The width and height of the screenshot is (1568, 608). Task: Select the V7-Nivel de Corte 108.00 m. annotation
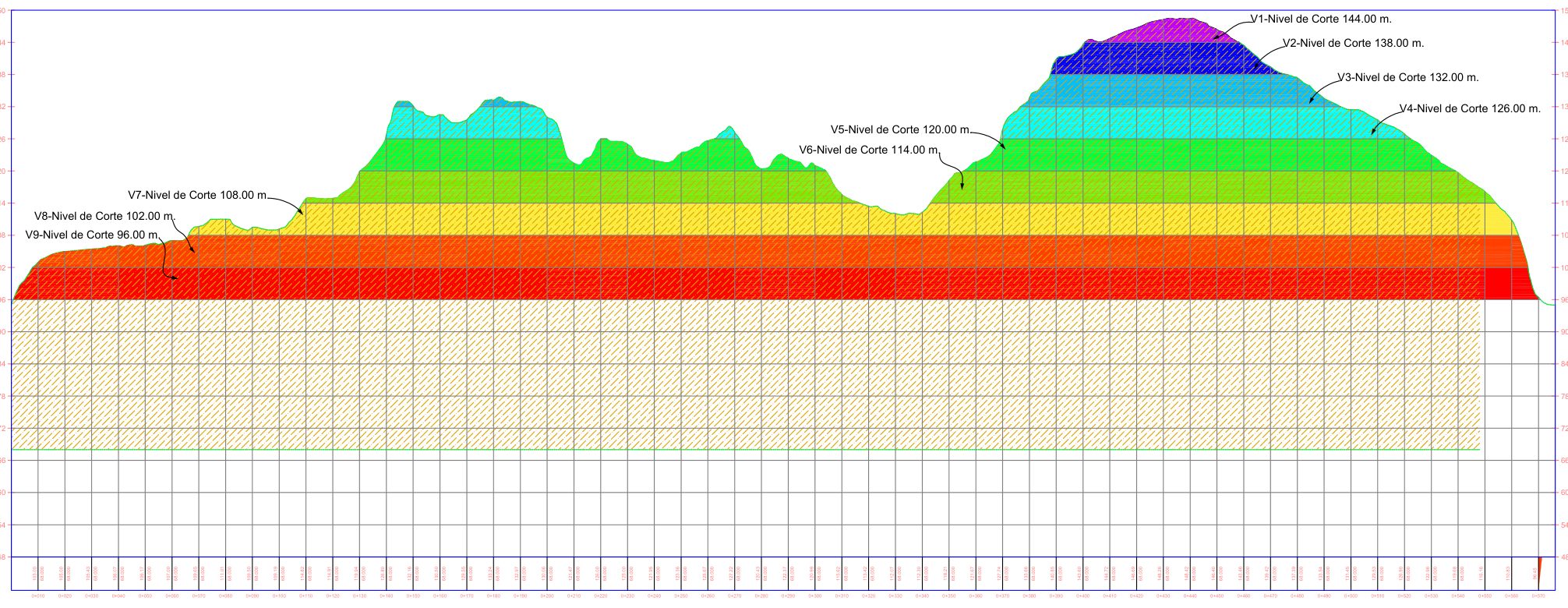[198, 195]
